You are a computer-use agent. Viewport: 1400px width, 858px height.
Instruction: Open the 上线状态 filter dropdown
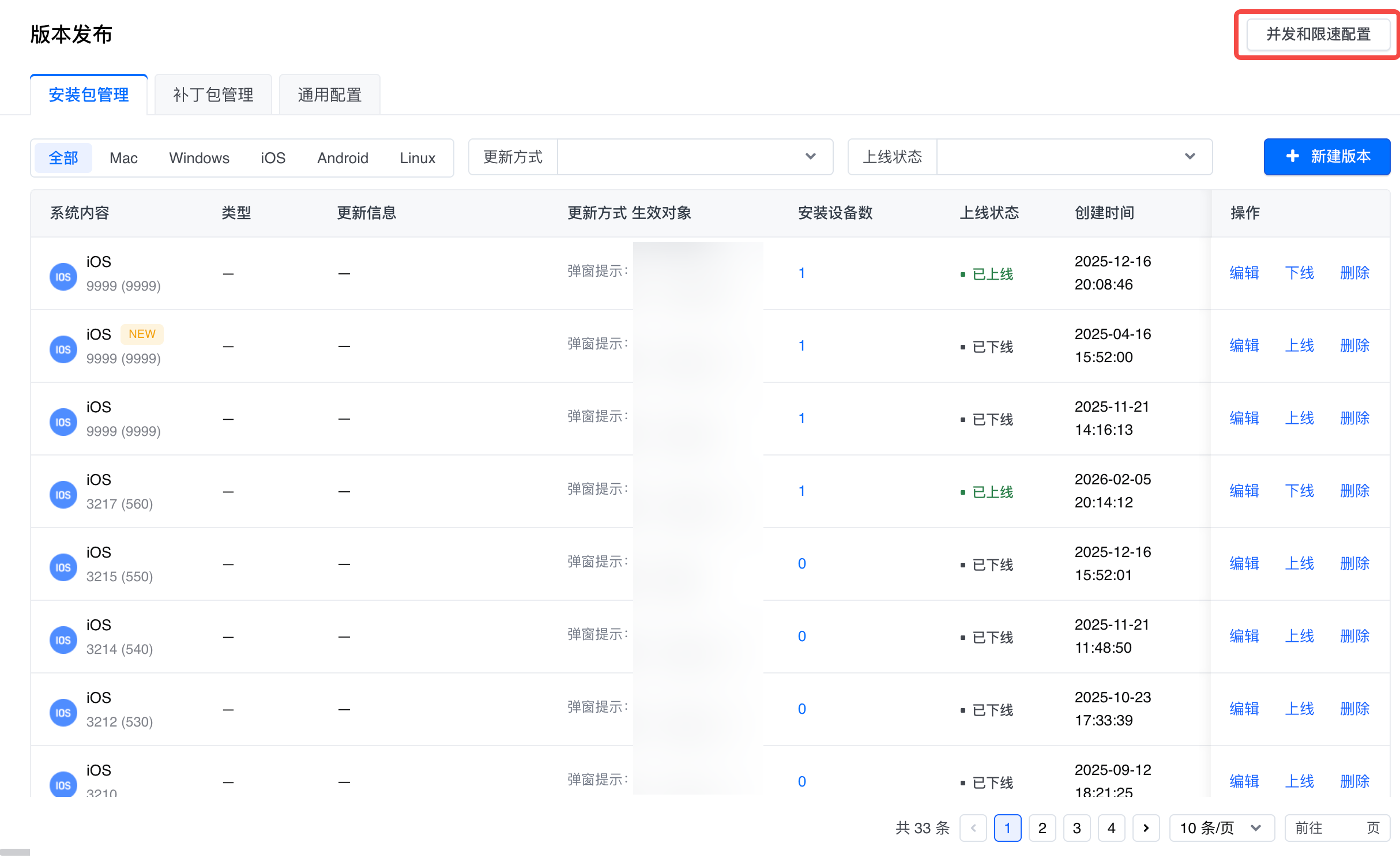click(x=1074, y=157)
